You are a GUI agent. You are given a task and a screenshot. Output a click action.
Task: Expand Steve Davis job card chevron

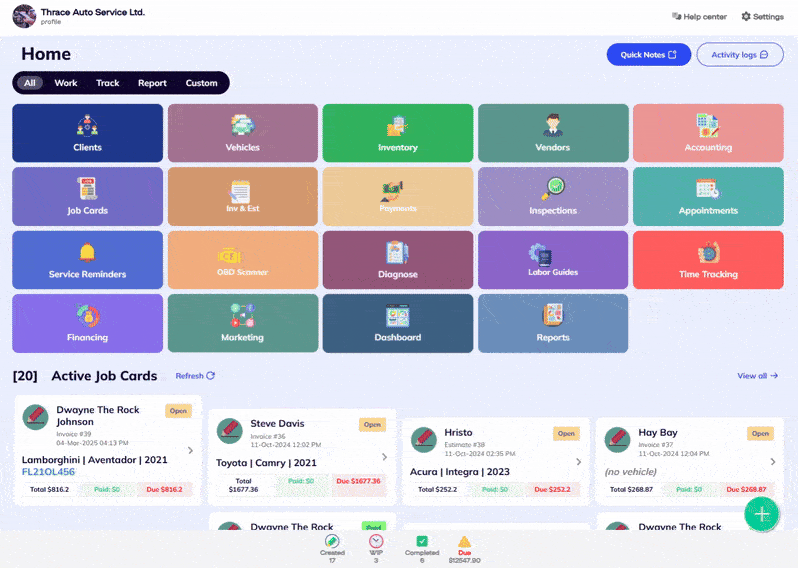385,457
